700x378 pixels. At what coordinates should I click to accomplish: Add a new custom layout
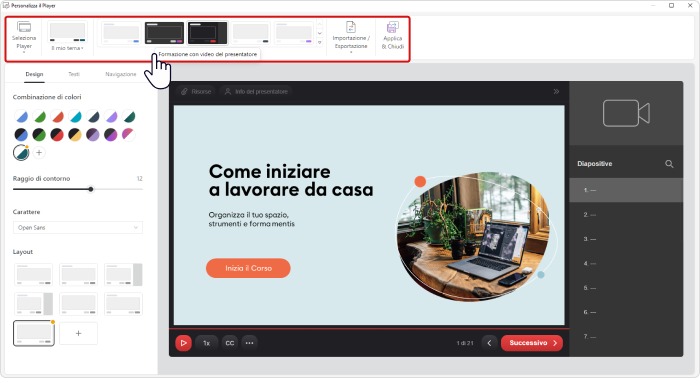pos(79,333)
